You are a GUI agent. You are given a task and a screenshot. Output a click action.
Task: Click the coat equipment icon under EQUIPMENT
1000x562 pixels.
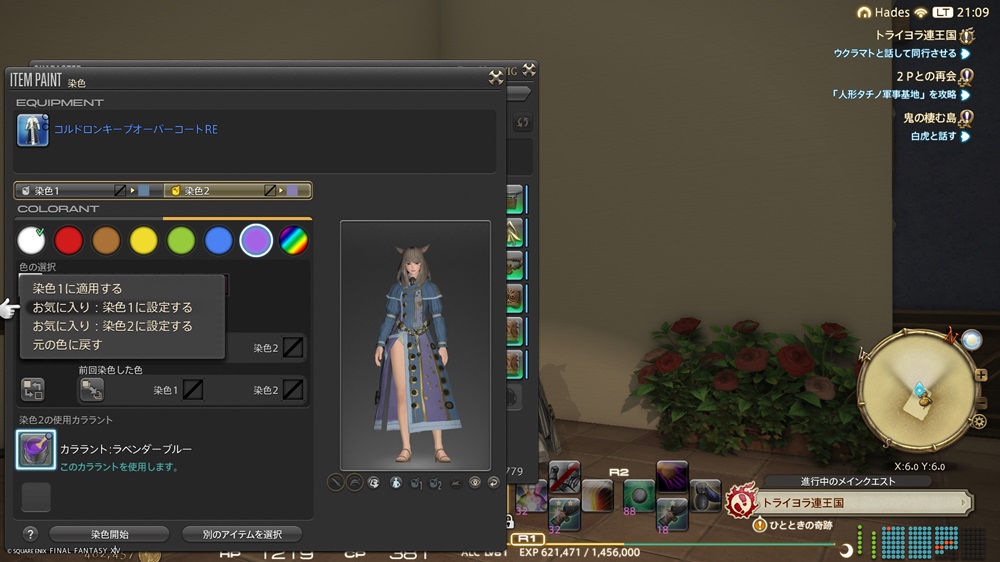click(32, 130)
